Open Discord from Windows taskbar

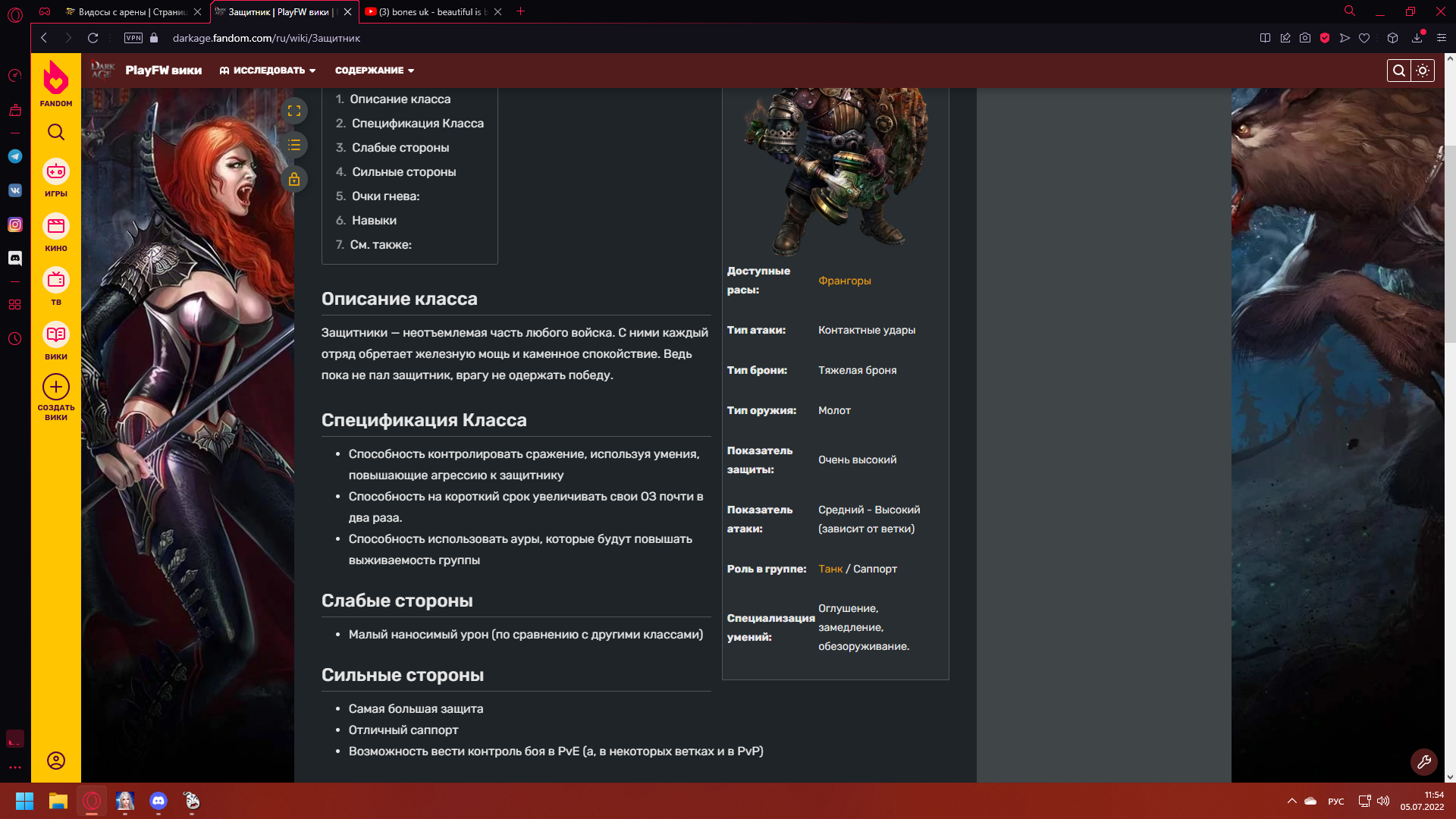point(158,801)
